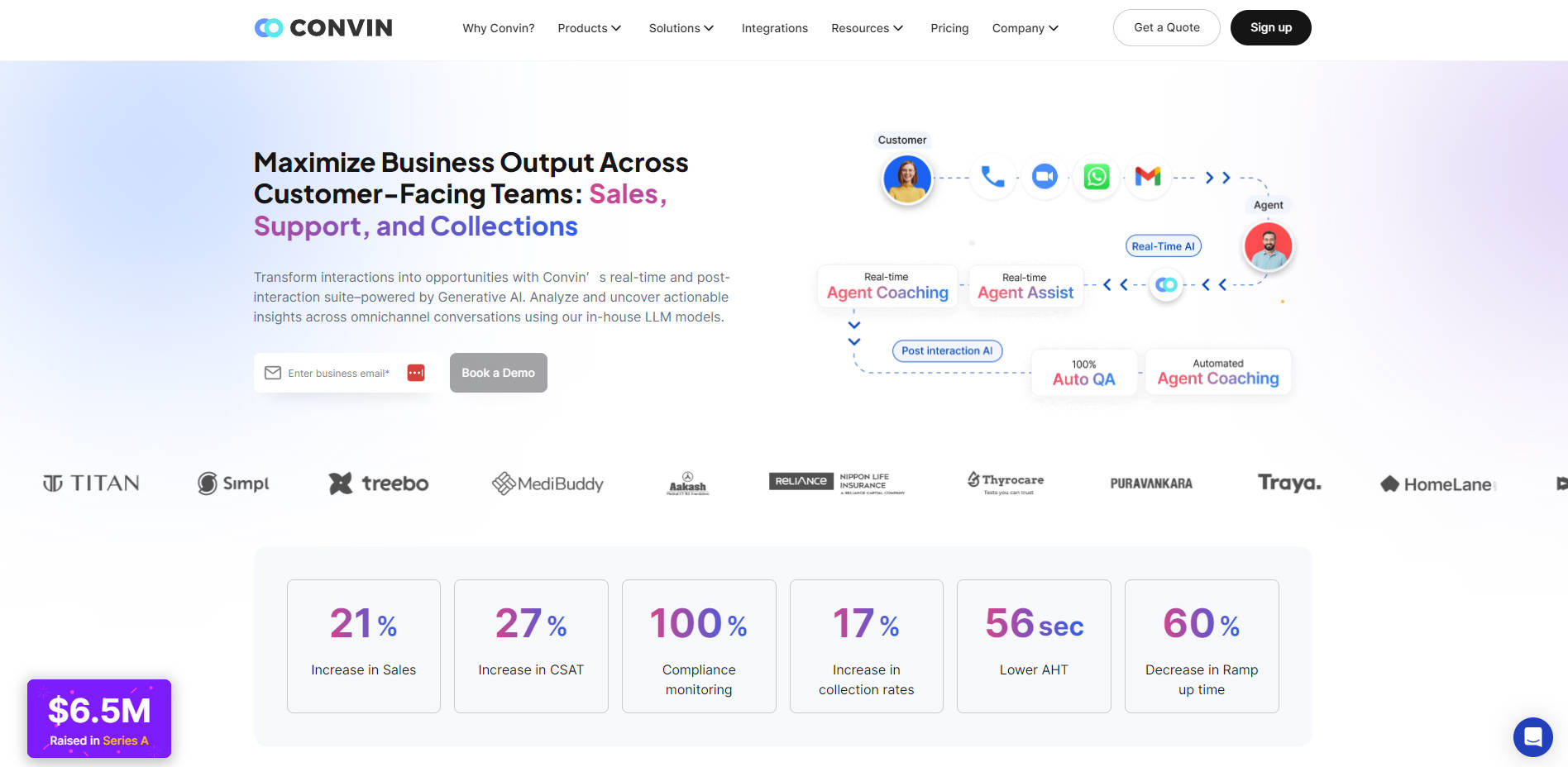Focus the business email input field
The height and width of the screenshot is (767, 1568).
click(339, 373)
